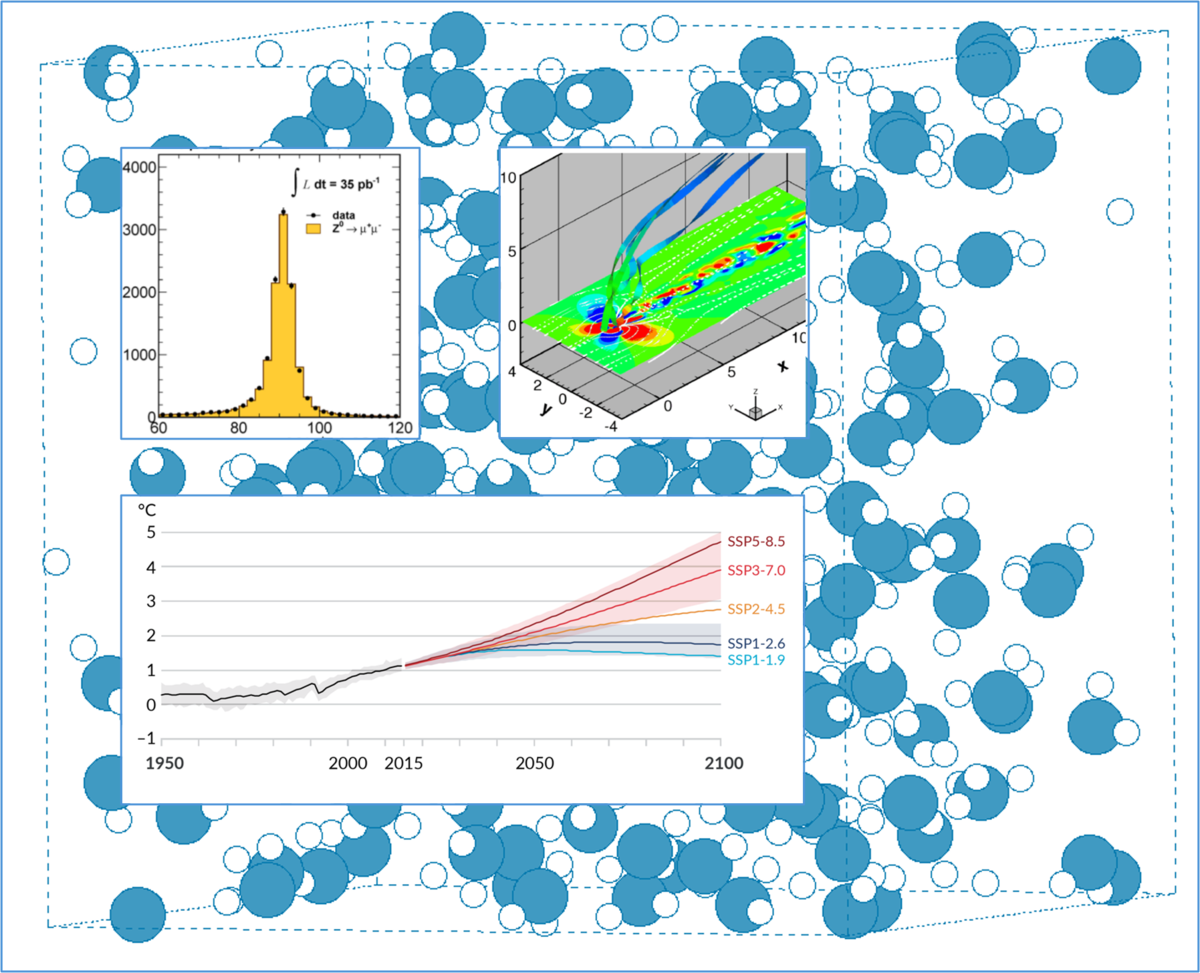This screenshot has width=1200, height=973.
Task: Click the 2050 tick on the time axis
Action: (535, 764)
